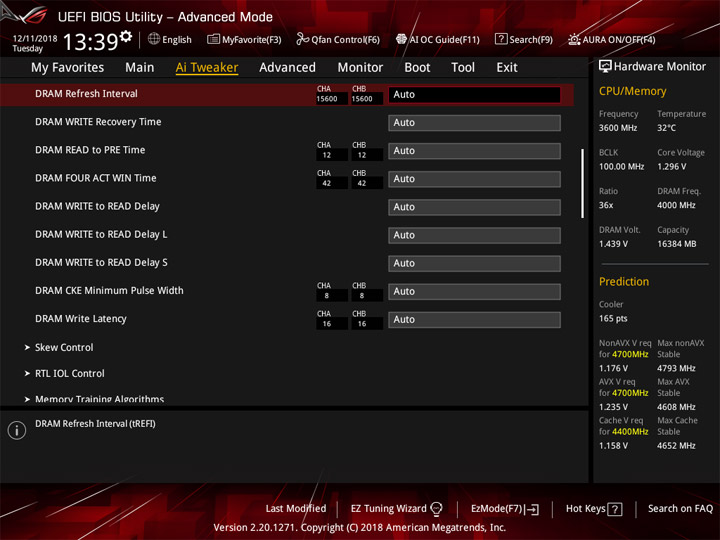720x540 pixels.
Task: Click the Hardware Monitor icon
Action: point(605,66)
